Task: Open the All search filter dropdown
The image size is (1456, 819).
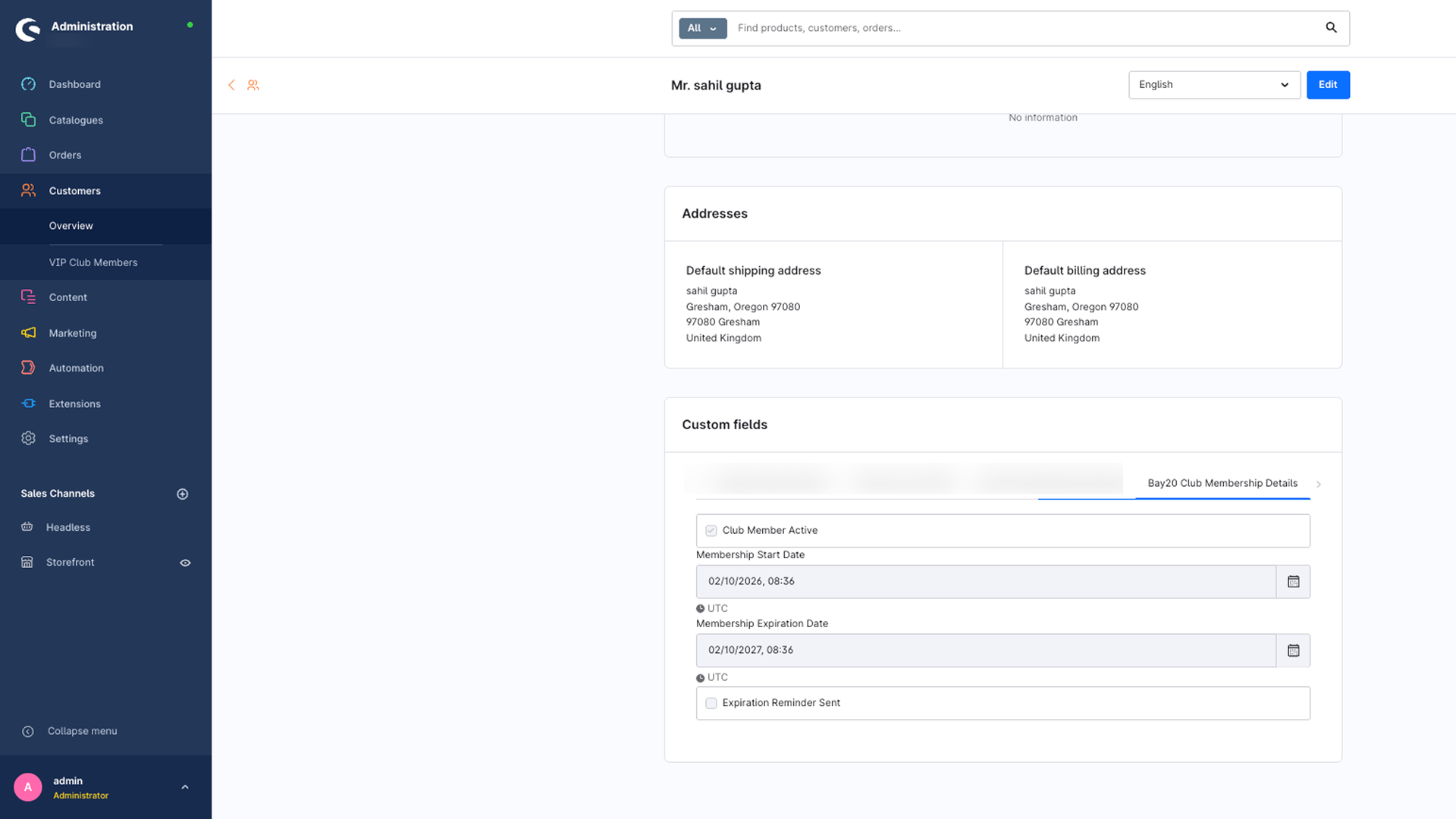Action: click(702, 28)
